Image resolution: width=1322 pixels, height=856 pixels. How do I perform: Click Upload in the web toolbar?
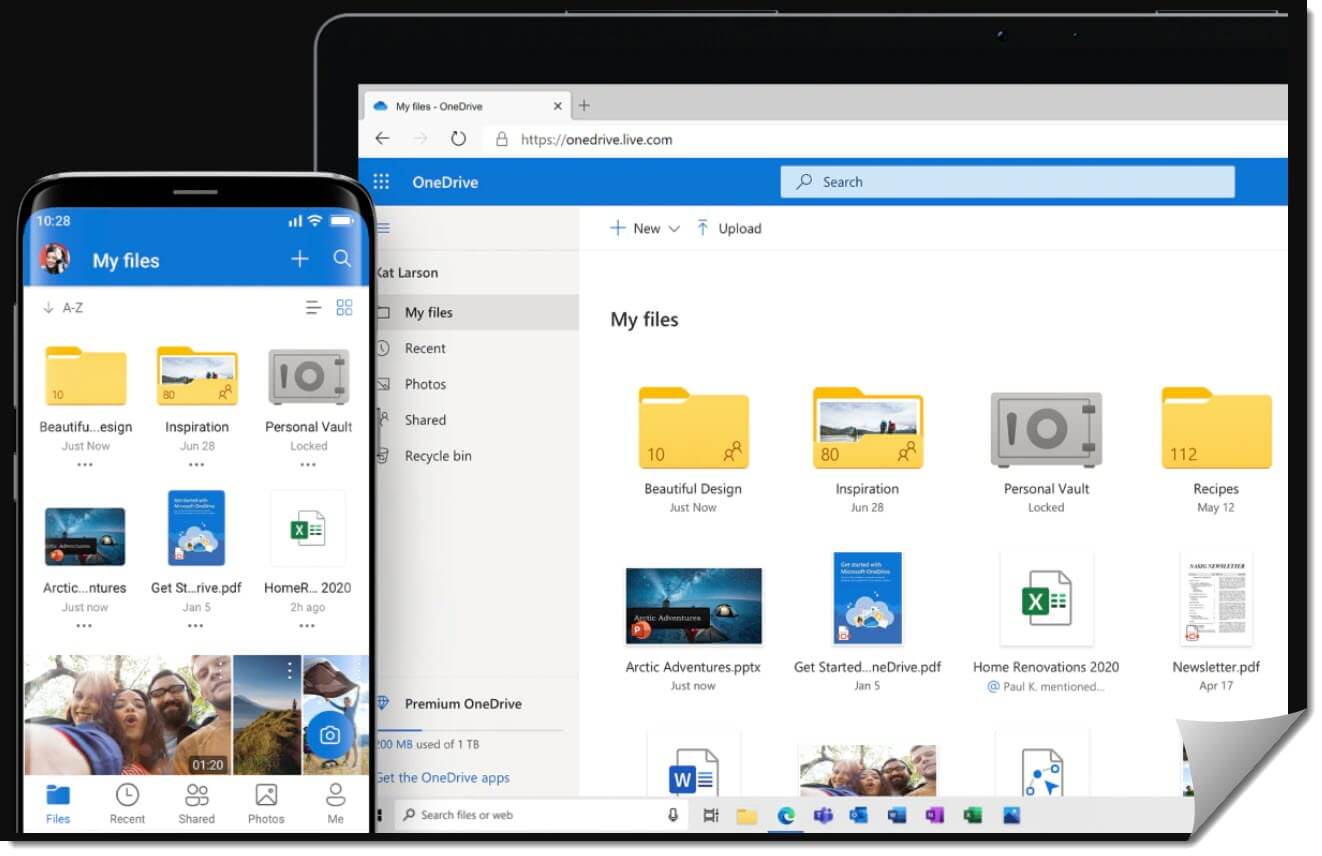tap(729, 229)
